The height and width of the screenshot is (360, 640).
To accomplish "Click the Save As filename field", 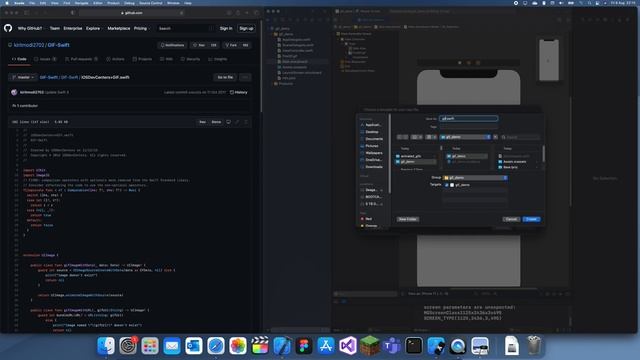I will coord(469,118).
